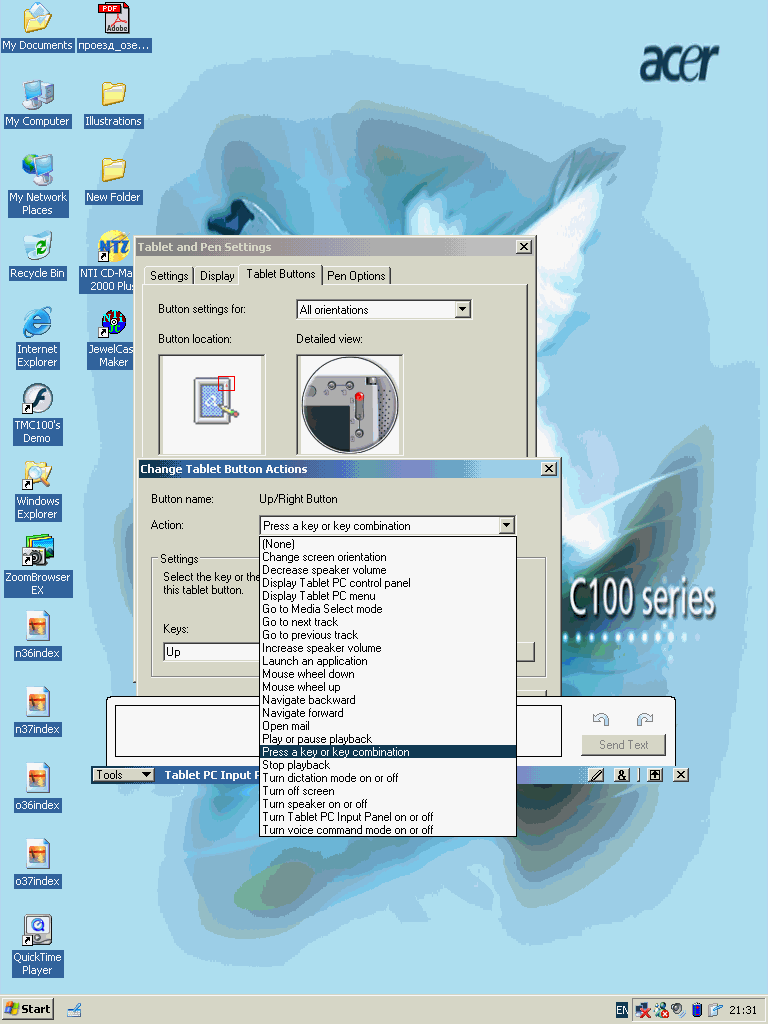
Task: Click the disconnected network tray icon
Action: coord(643,1010)
